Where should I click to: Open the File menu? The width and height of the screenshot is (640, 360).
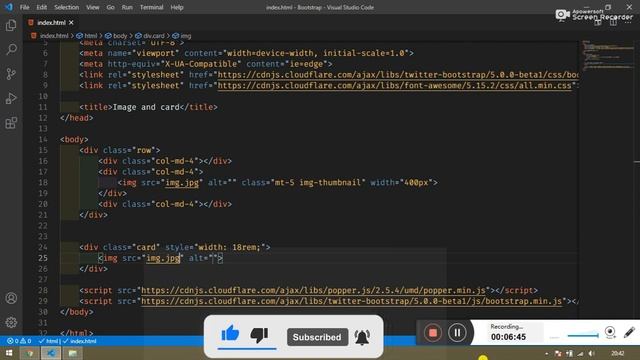24,7
